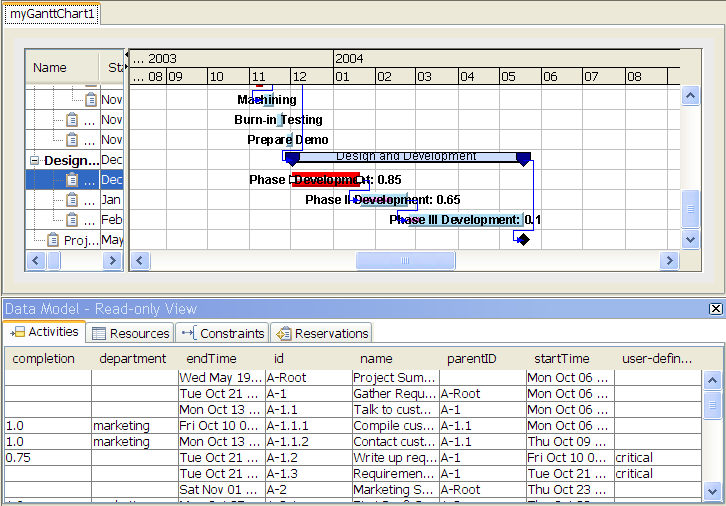Click the Resources tab table icon
726x506 pixels.
pos(98,333)
